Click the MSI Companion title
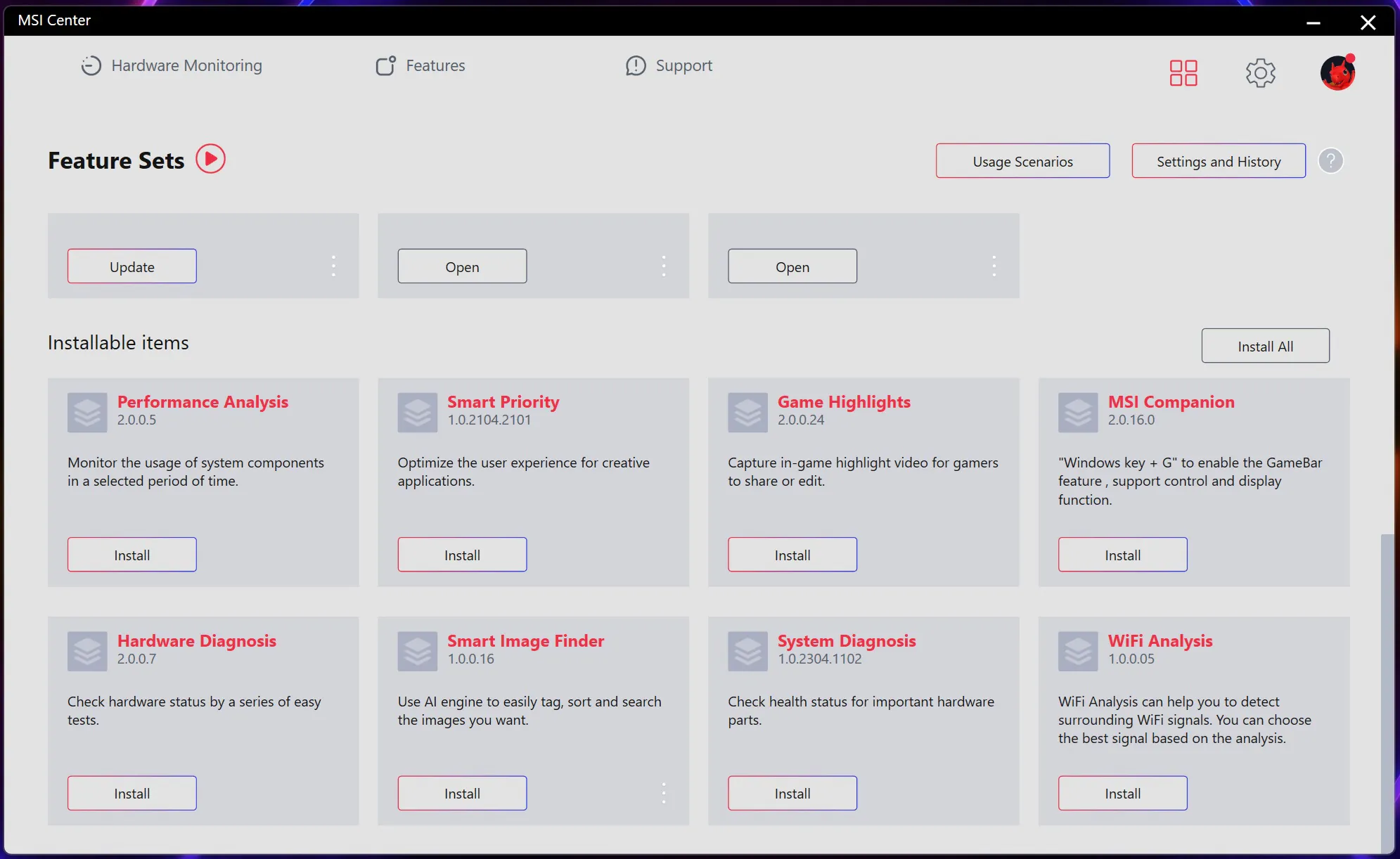This screenshot has height=859, width=1400. click(1171, 402)
